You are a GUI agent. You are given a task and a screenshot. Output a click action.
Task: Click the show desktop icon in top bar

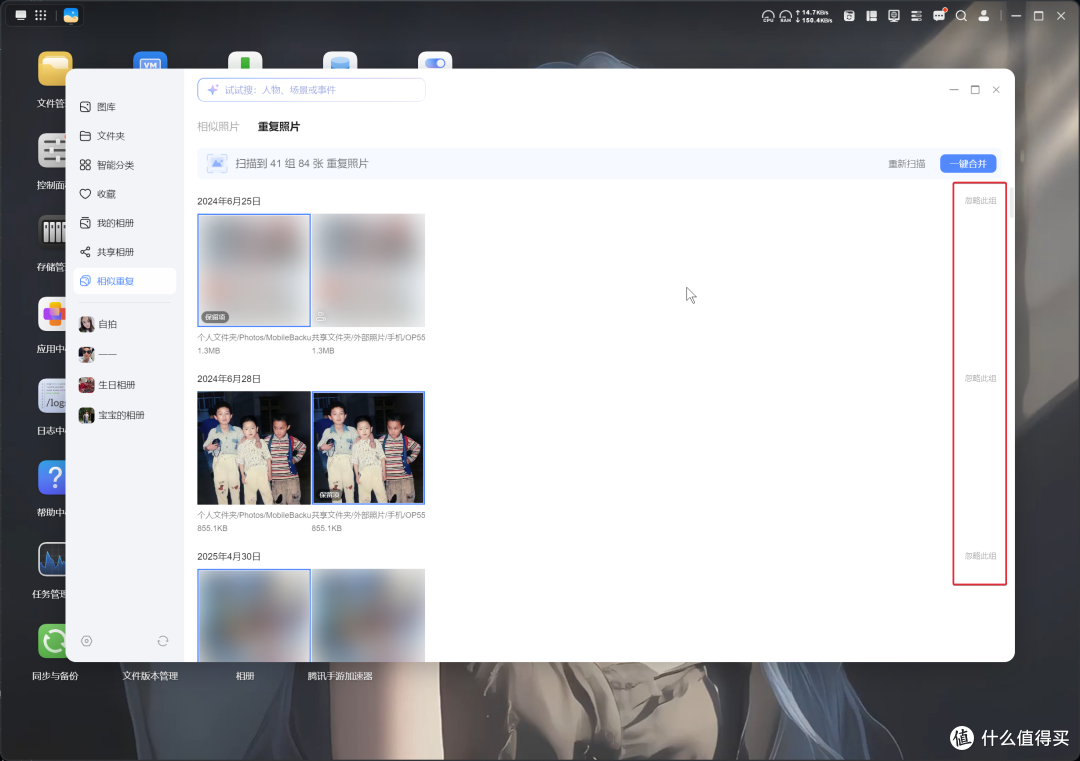(x=21, y=15)
